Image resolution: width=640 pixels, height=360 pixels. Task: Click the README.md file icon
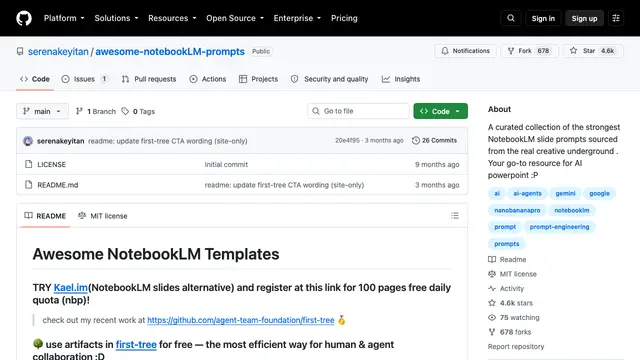(x=28, y=184)
